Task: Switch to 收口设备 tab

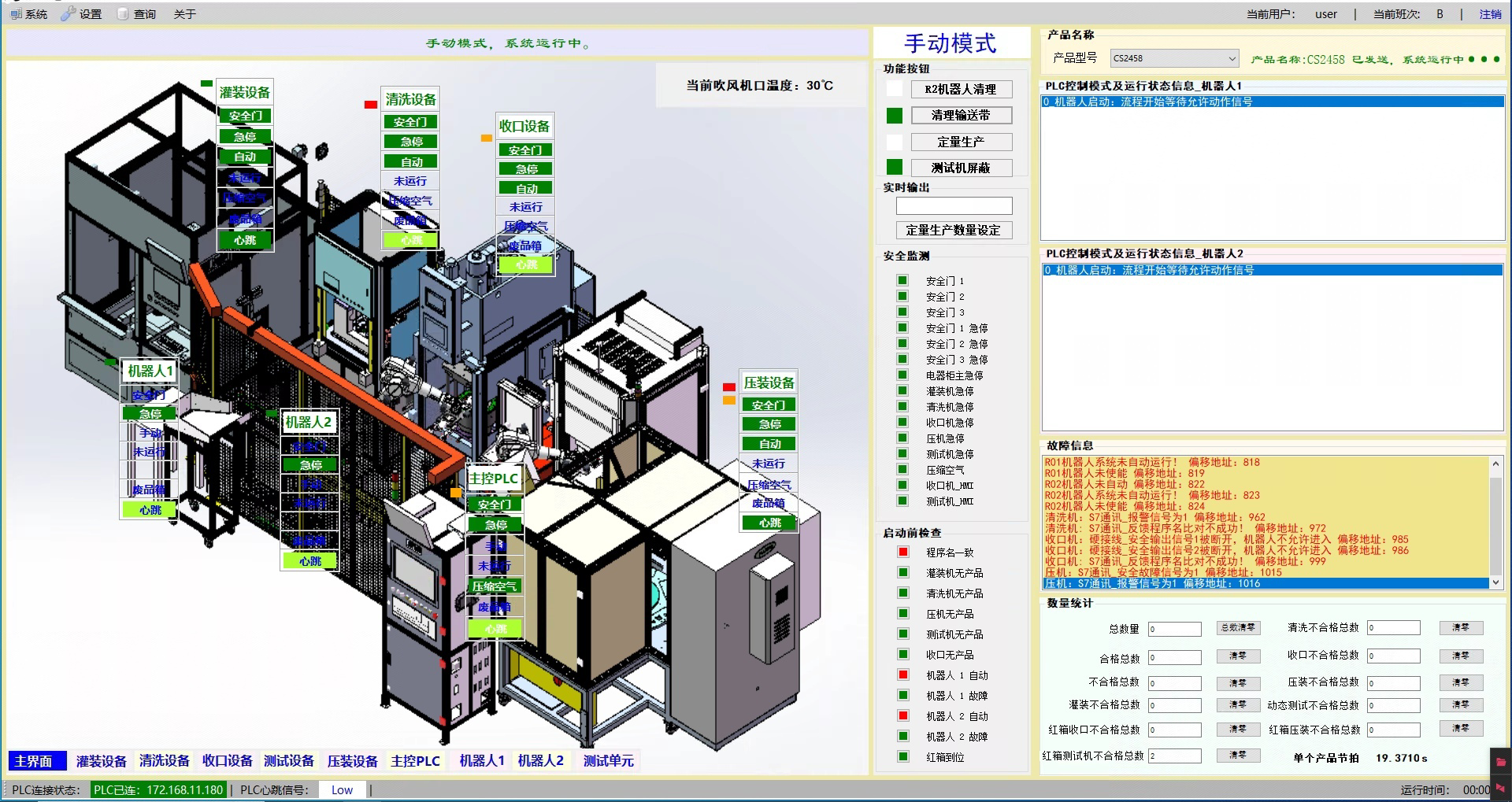Action: tap(227, 761)
